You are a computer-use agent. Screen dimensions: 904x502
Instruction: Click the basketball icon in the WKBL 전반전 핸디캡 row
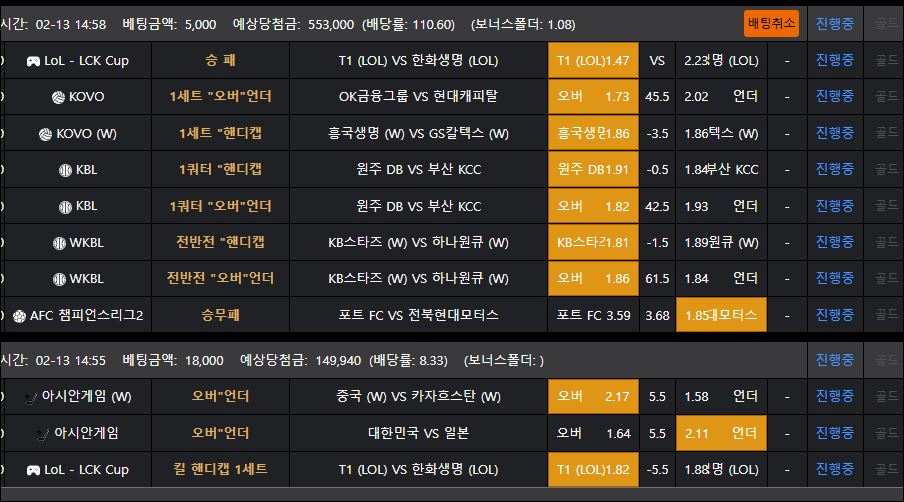tap(59, 243)
